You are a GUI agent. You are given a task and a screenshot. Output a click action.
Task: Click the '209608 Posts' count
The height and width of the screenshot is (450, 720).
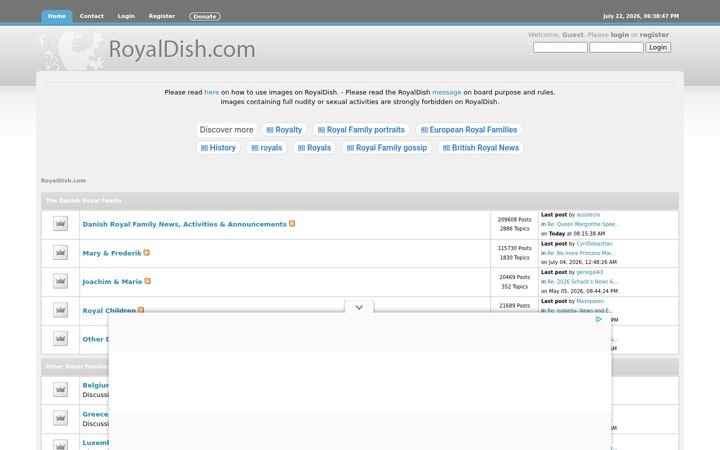515,219
